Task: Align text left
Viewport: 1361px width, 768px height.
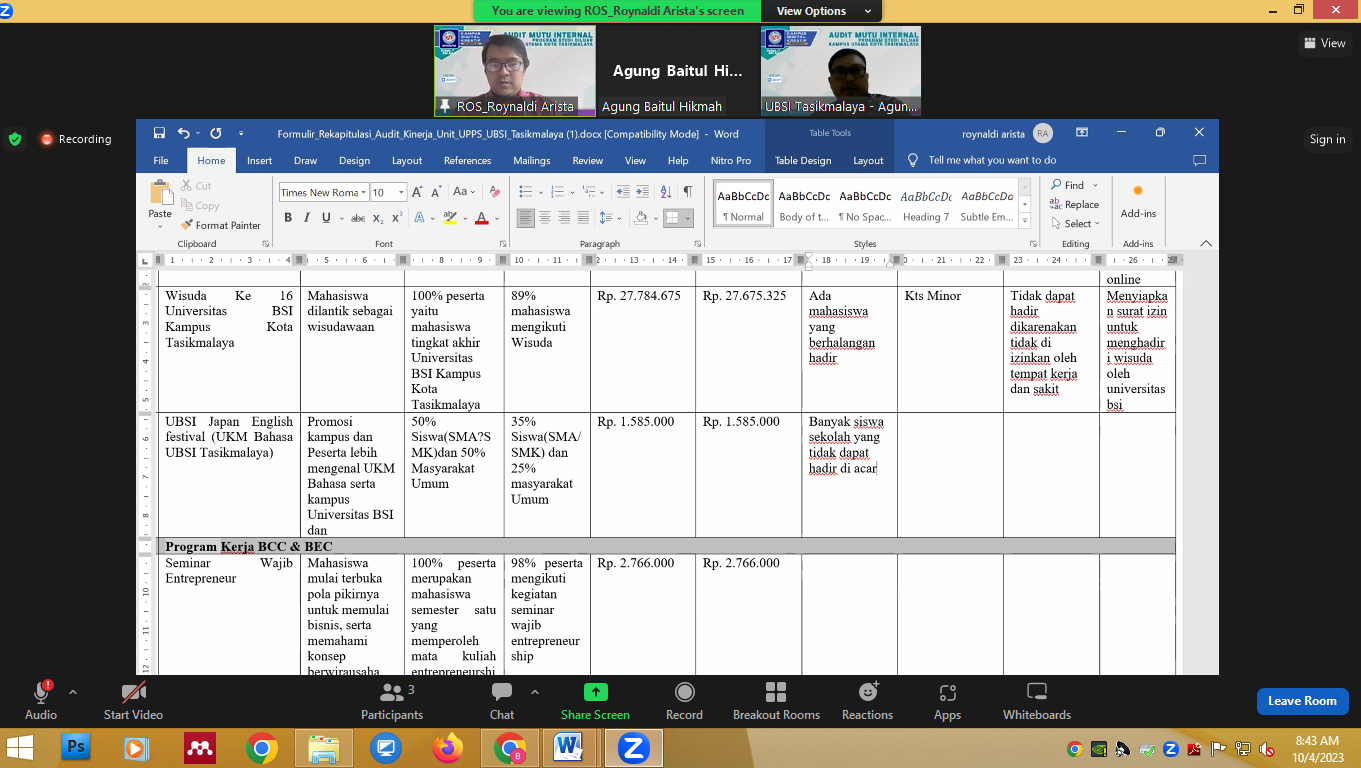Action: 526,218
